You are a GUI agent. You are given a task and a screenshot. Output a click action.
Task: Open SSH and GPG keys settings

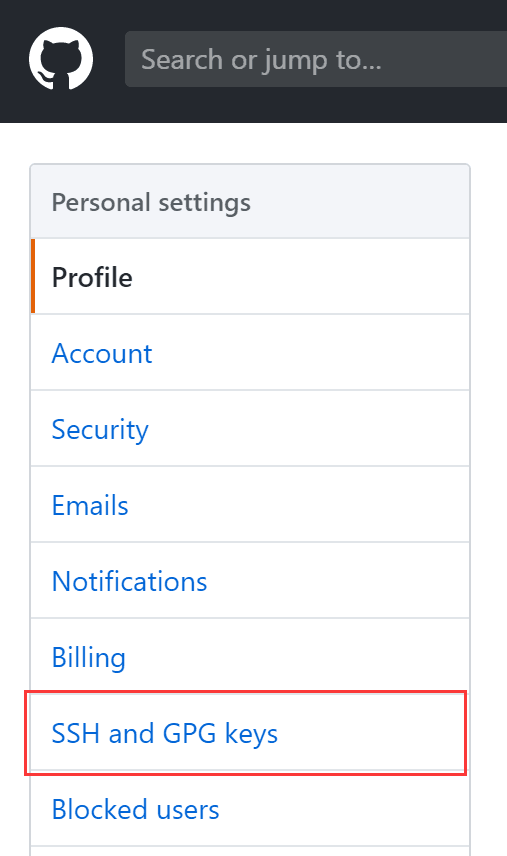click(x=250, y=733)
